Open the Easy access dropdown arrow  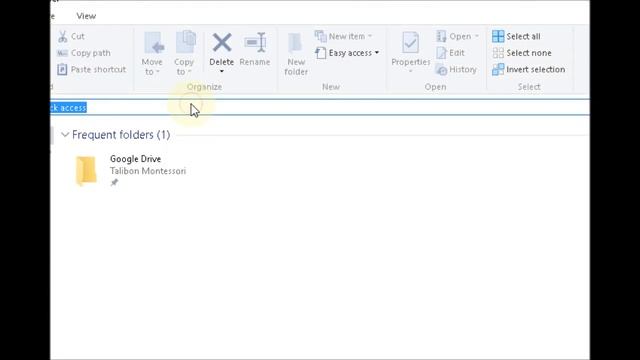pyautogui.click(x=377, y=53)
